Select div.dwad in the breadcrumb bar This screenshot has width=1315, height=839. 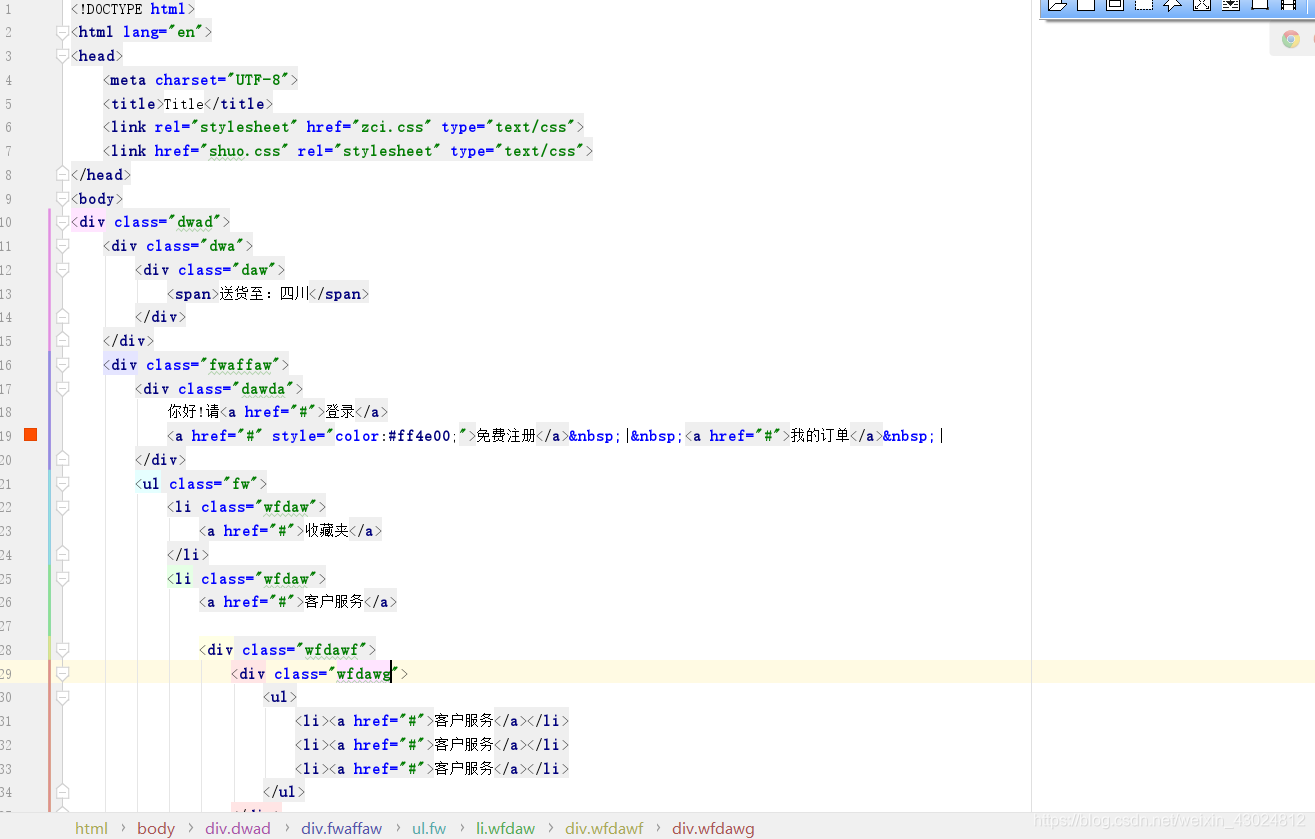pos(238,828)
